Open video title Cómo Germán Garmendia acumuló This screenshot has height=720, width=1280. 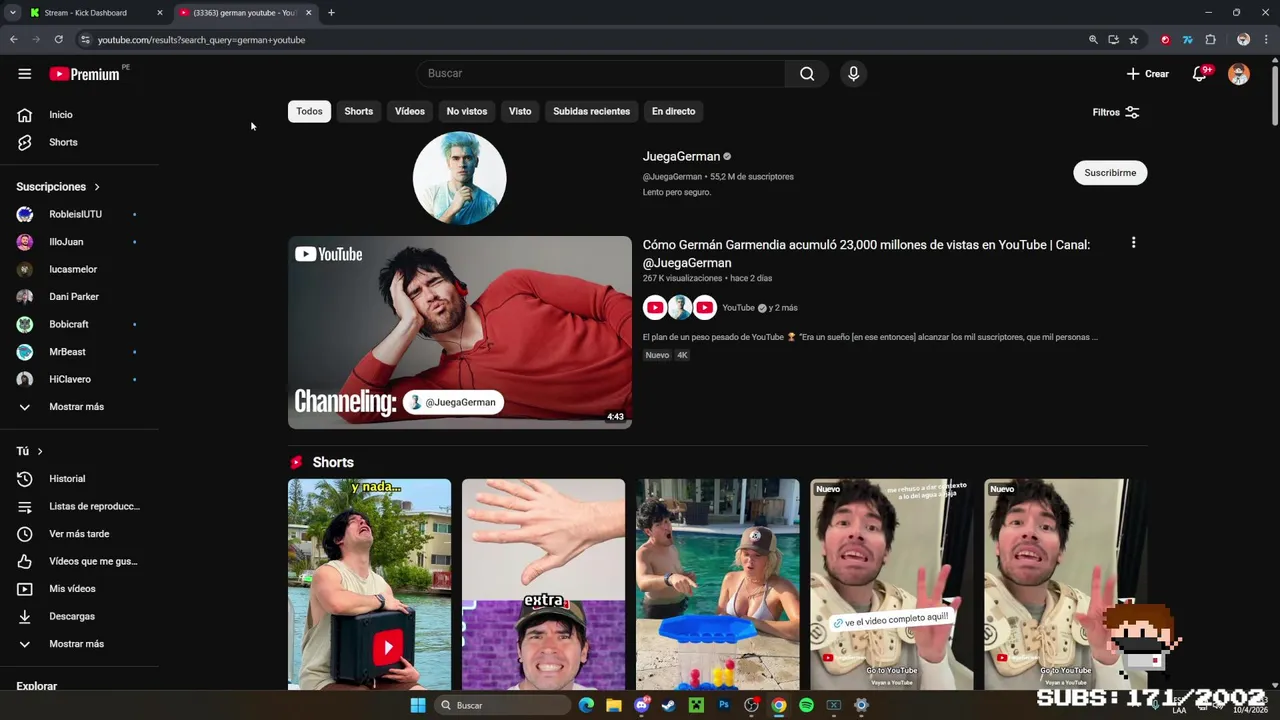tap(866, 254)
